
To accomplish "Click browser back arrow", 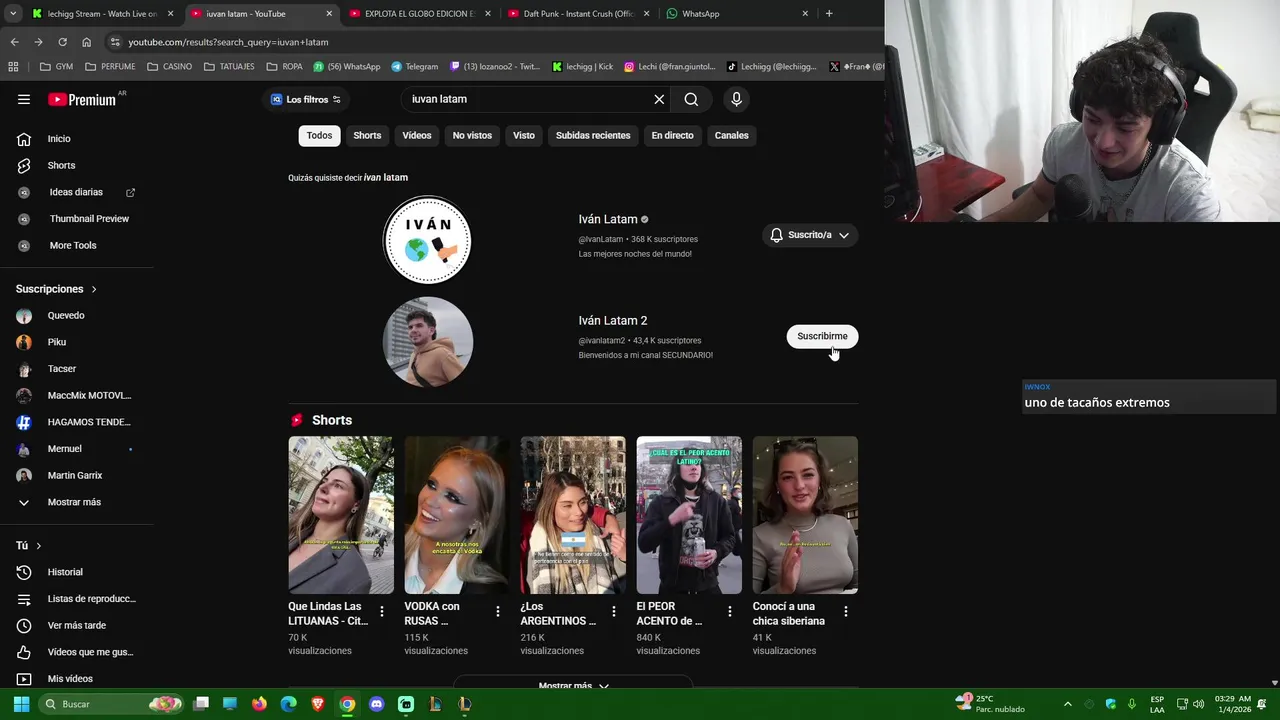I will [14, 42].
